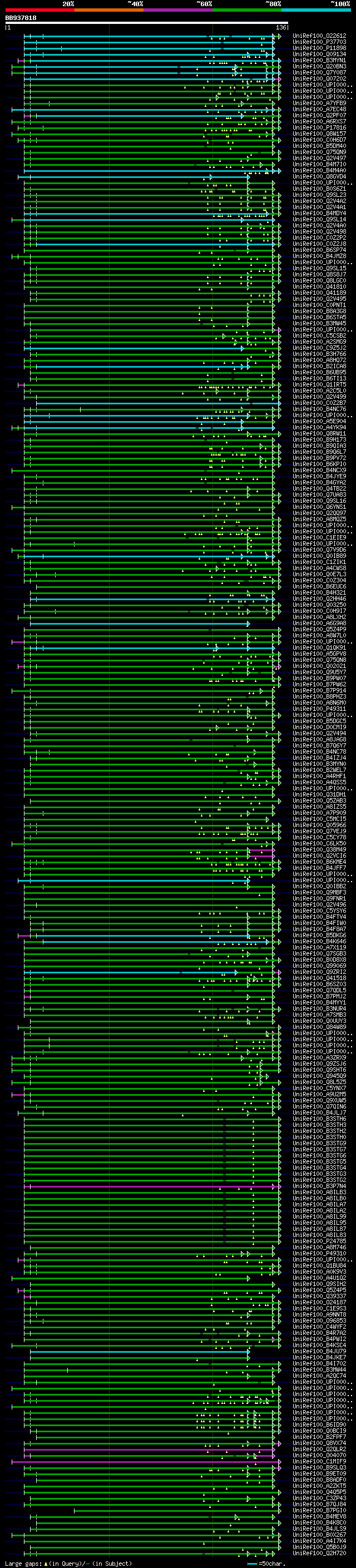Select the UniRef100_Q1BU84 label
Viewport: 356px width, 1568px height.
[319, 1267]
